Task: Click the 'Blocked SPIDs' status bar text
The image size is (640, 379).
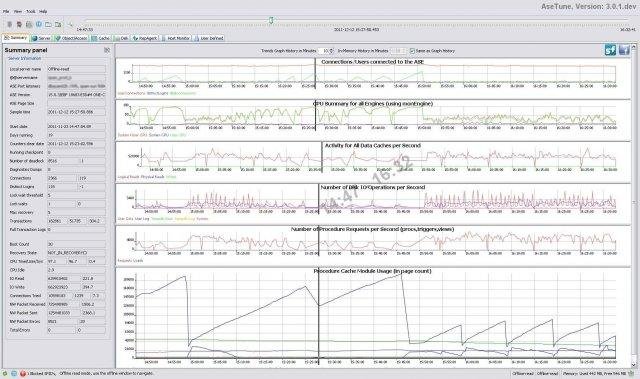Action: (41, 373)
